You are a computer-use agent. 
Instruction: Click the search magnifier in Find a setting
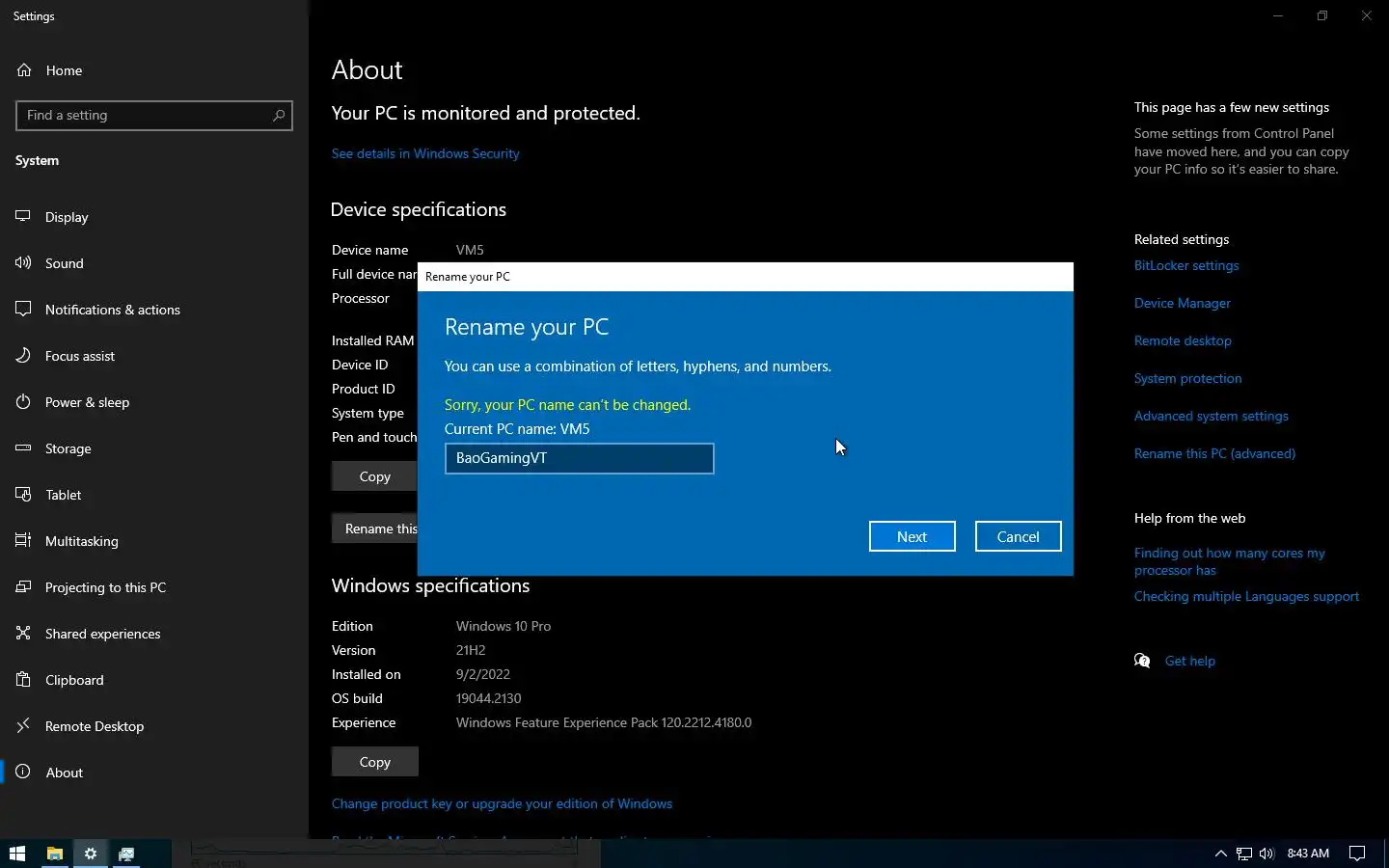[279, 116]
